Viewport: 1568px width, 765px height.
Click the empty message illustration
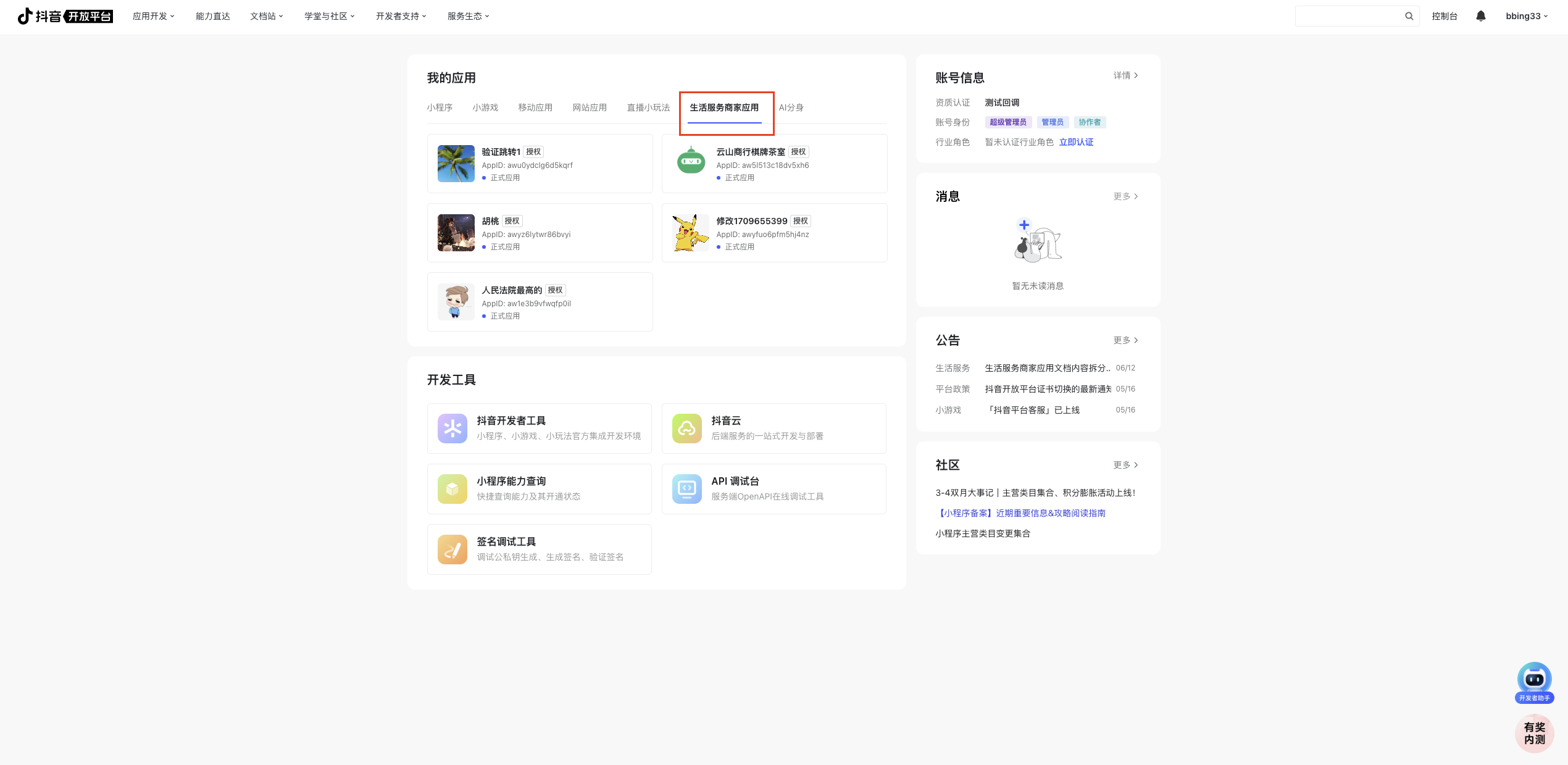pyautogui.click(x=1038, y=240)
